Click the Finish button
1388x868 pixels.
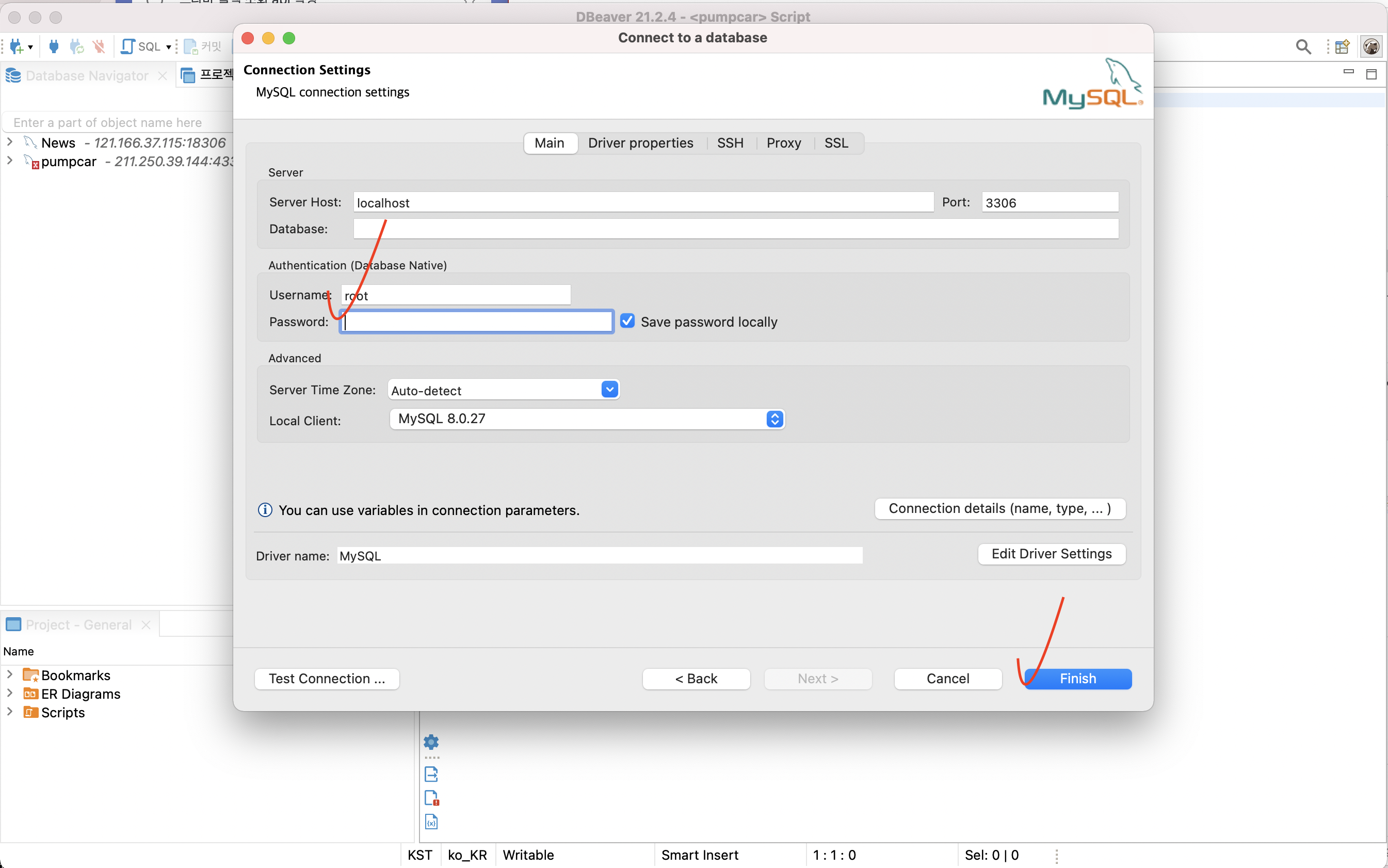click(x=1078, y=678)
